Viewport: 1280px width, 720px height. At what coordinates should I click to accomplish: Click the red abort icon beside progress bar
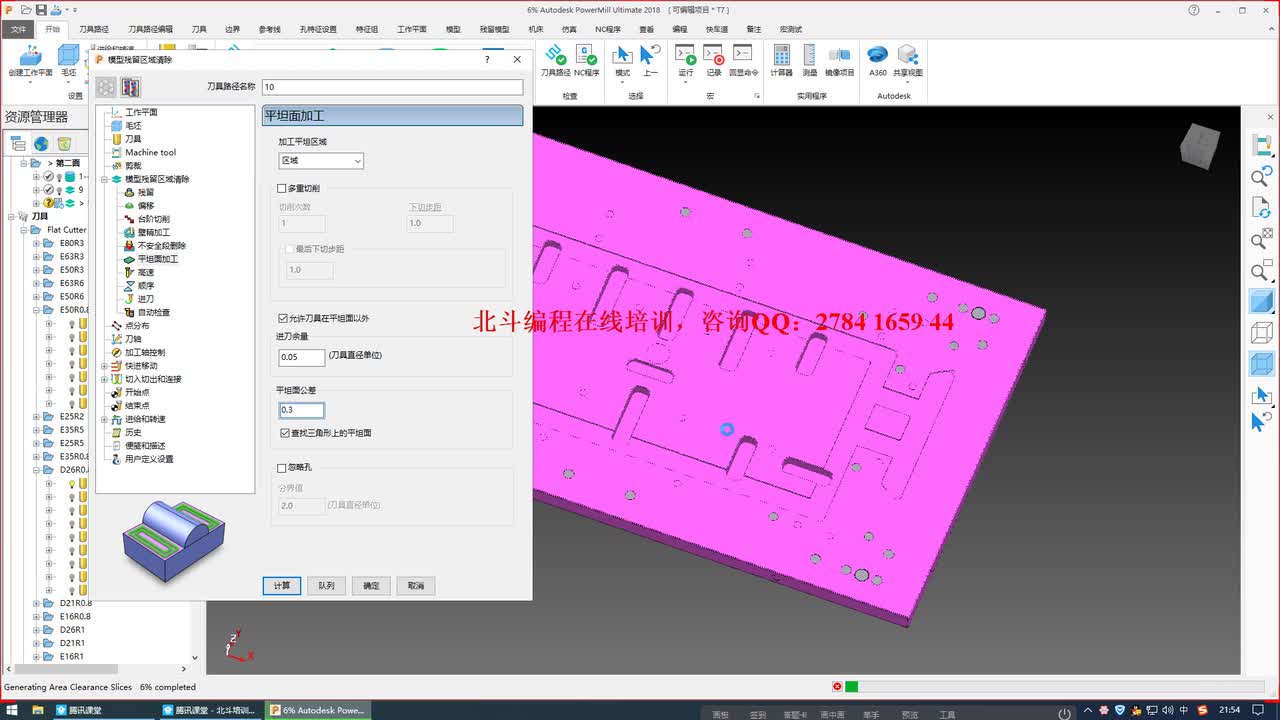(837, 687)
